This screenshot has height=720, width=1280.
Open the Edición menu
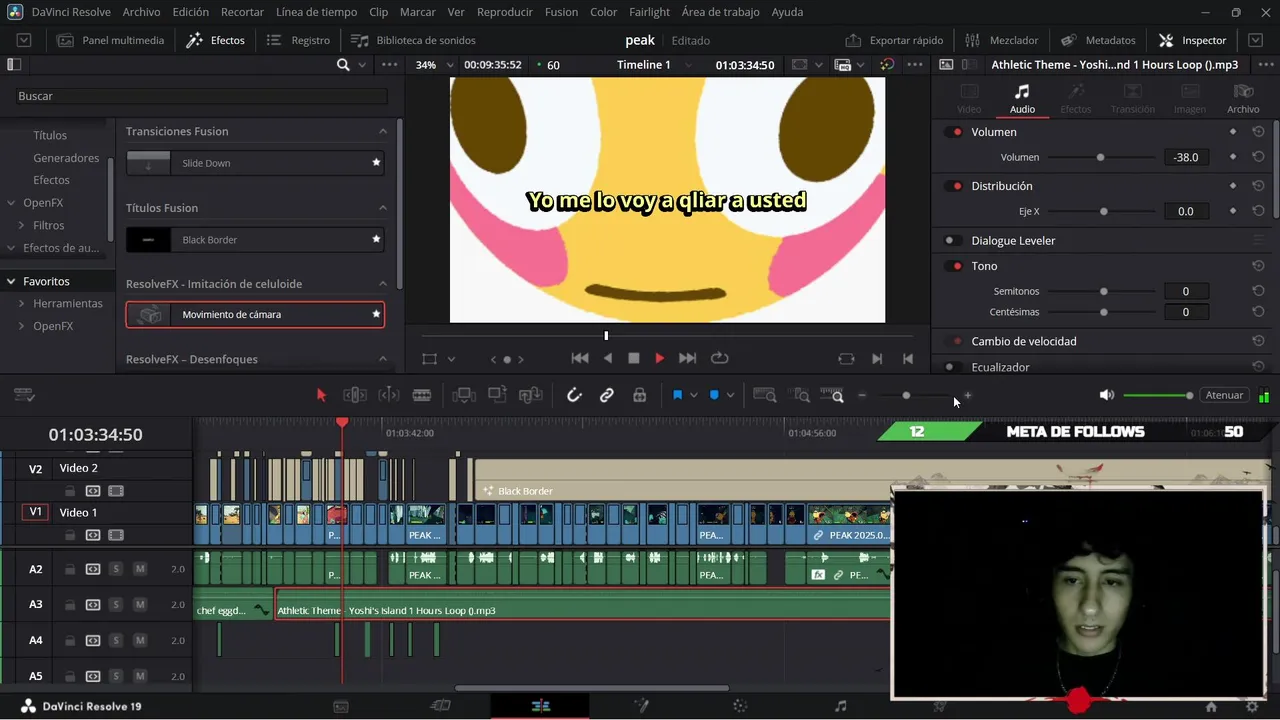(x=190, y=12)
